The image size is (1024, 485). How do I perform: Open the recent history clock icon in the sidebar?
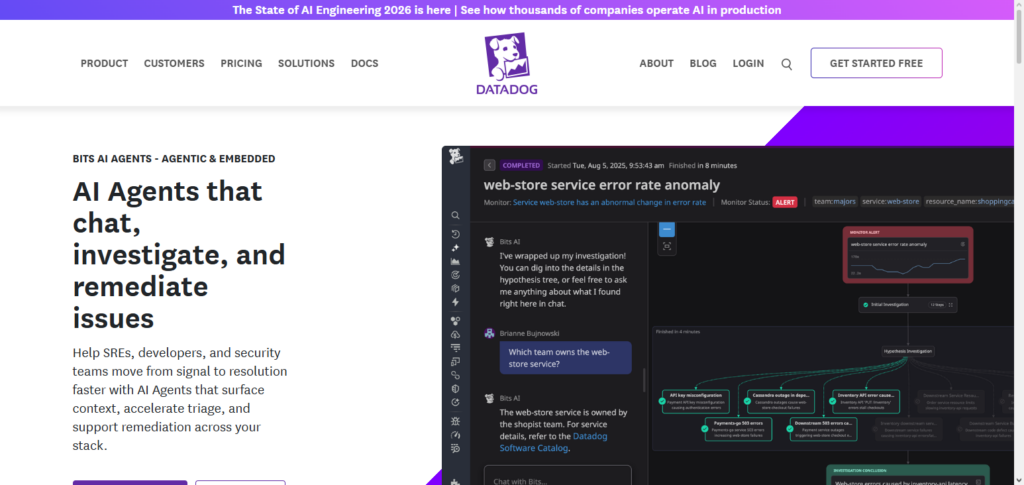(456, 234)
